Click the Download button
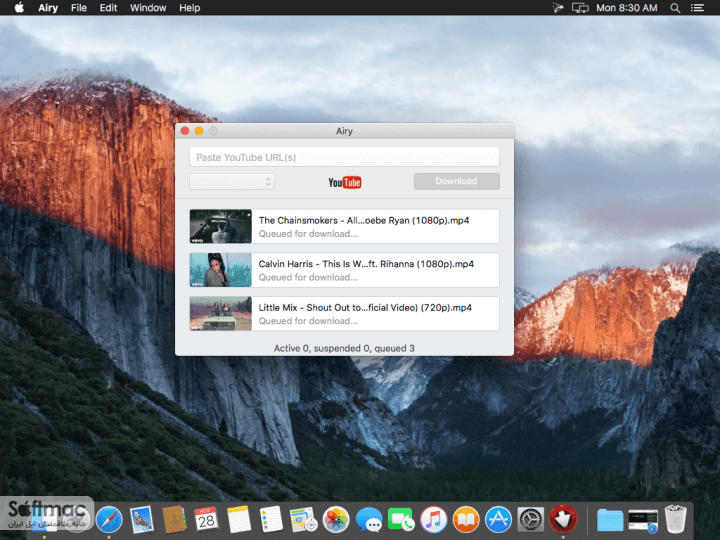The image size is (720, 540). [456, 181]
